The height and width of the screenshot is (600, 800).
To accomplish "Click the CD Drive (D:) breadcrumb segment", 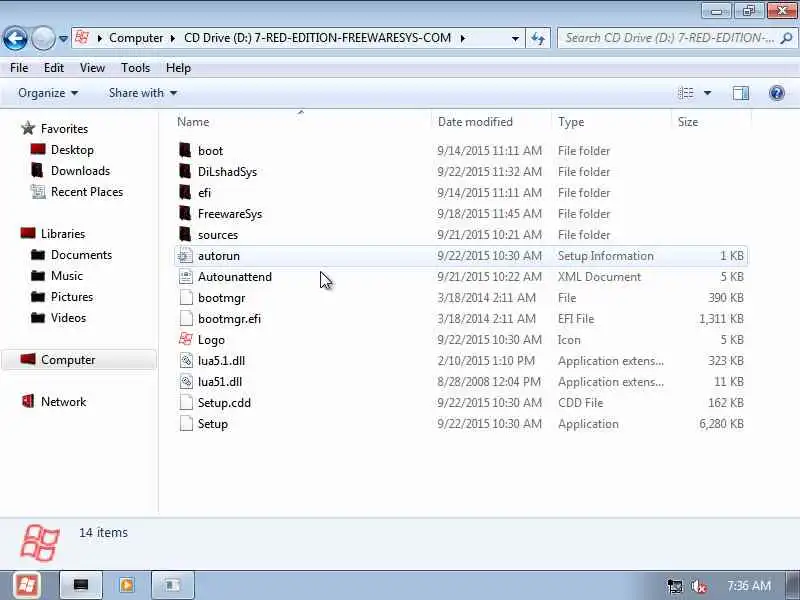I will pos(317,38).
